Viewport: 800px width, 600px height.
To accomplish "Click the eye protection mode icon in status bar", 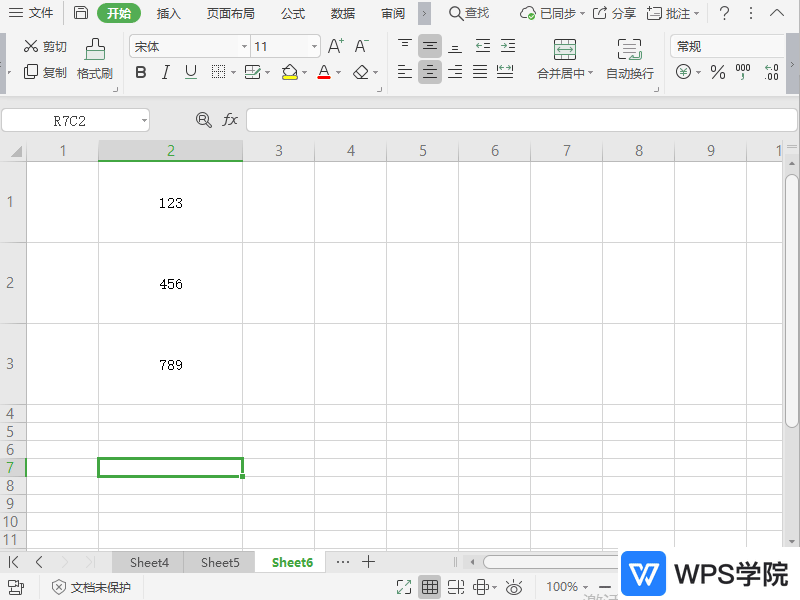I will click(514, 587).
